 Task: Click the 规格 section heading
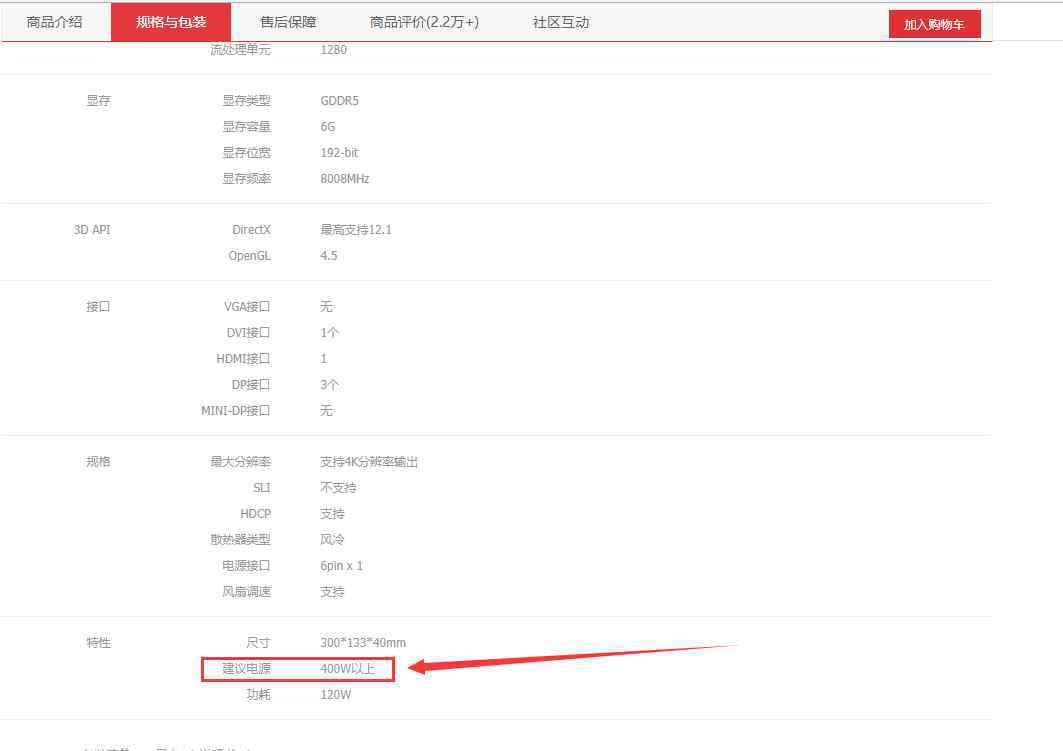tap(98, 462)
